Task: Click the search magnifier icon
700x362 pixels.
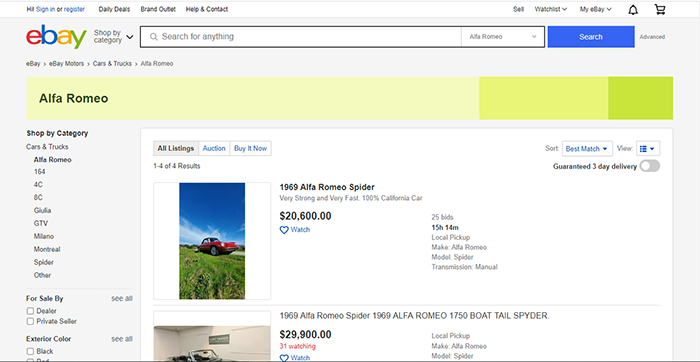Action: click(x=154, y=37)
